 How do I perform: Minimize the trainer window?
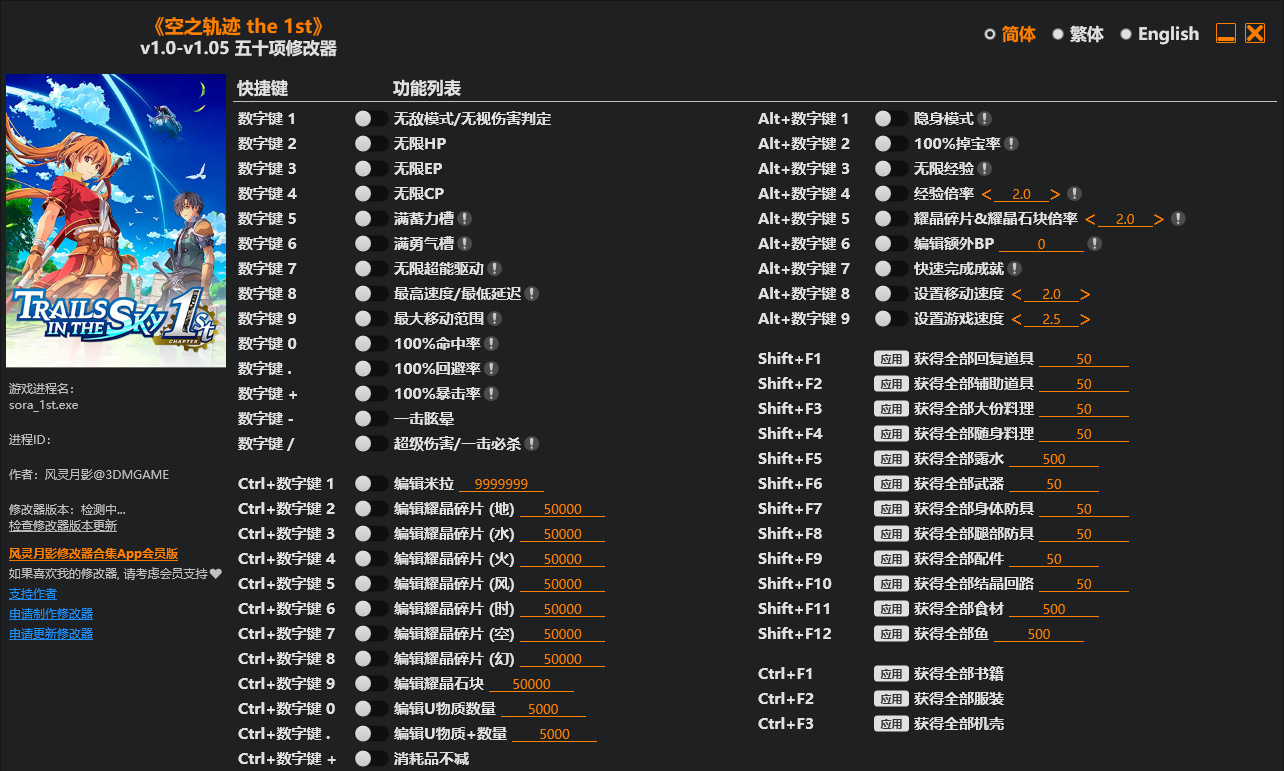[x=1226, y=33]
